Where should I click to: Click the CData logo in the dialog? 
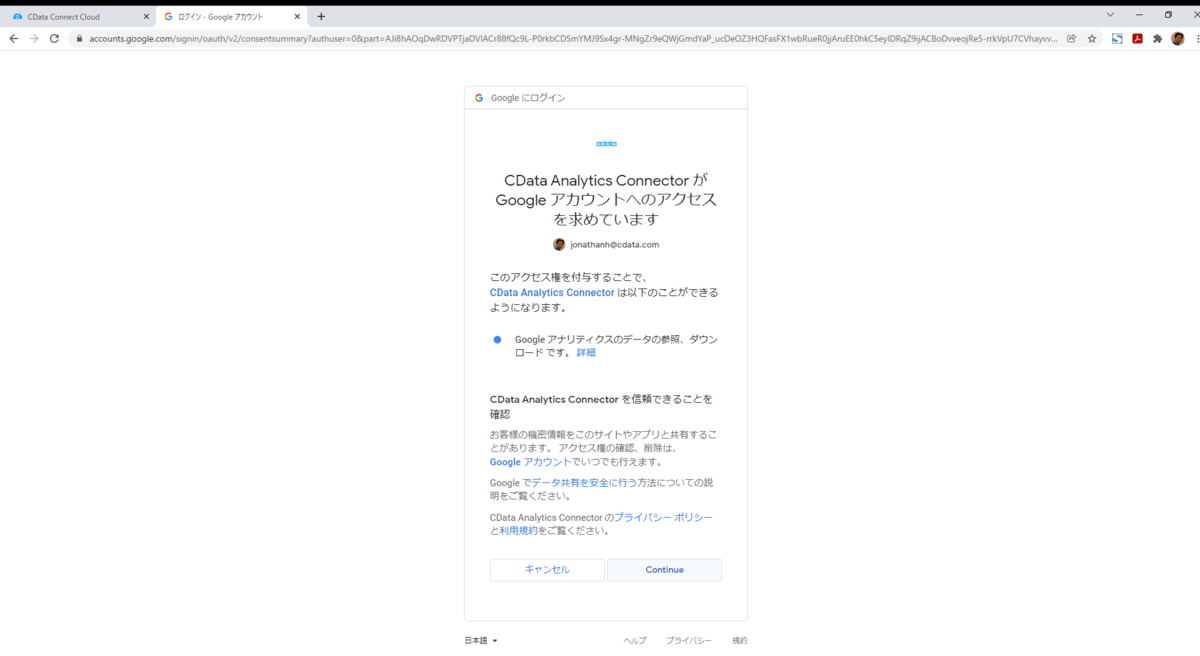click(606, 143)
